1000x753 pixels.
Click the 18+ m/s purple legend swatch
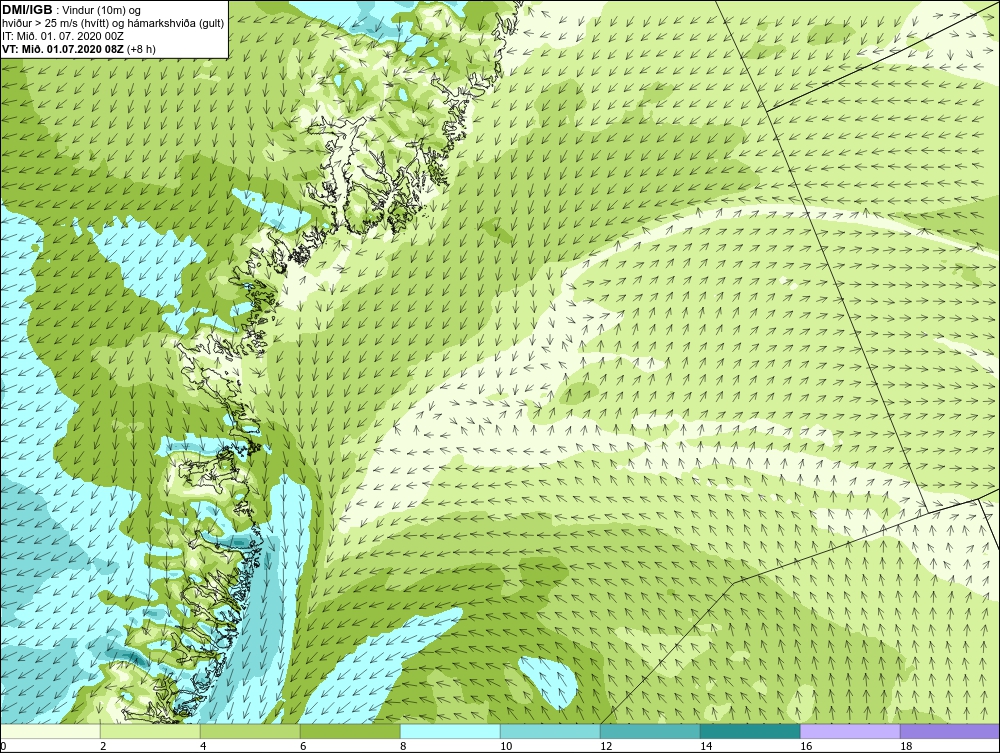coord(950,731)
